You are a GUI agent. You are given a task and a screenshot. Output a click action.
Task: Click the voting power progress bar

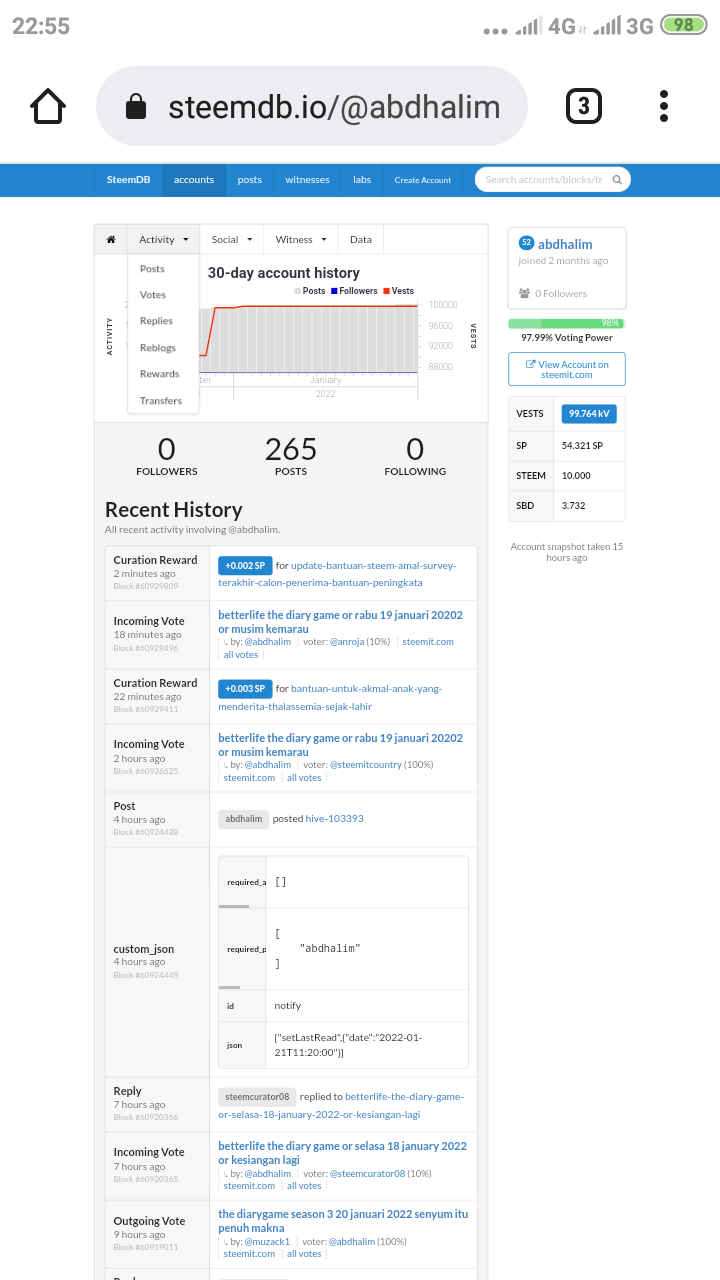pos(566,324)
